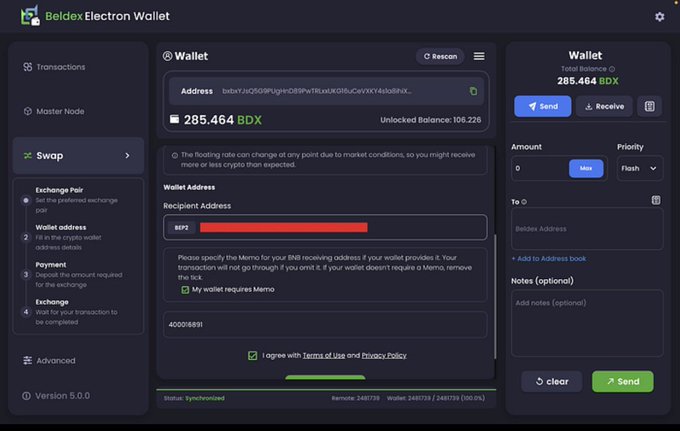Image resolution: width=680 pixels, height=431 pixels.
Task: Click the green Send button
Action: [x=622, y=382]
